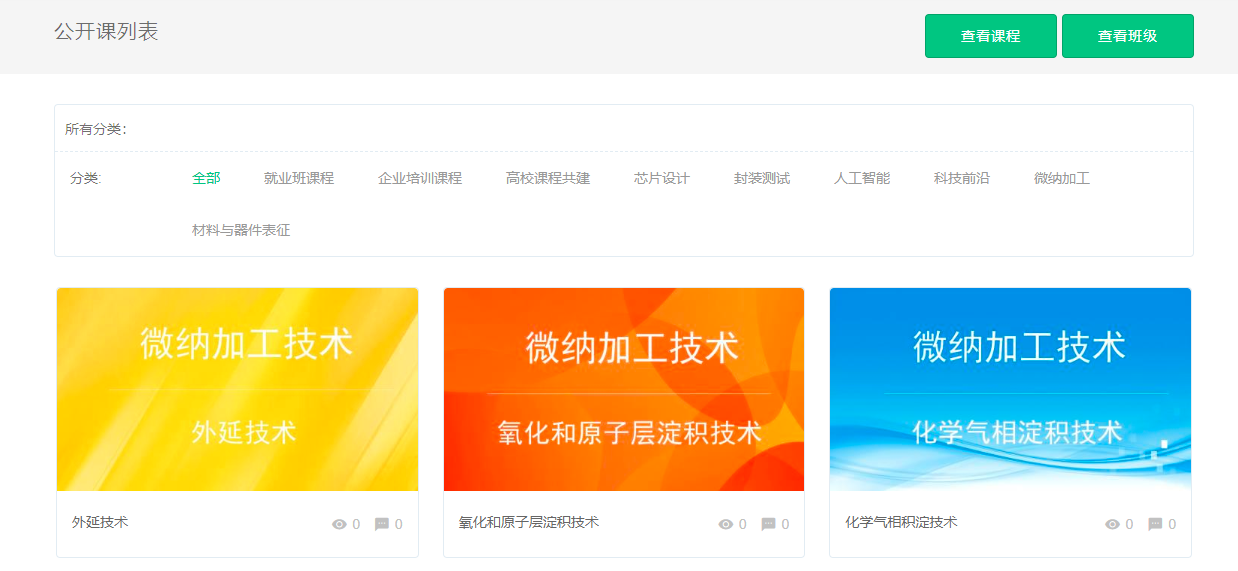Click the 所有分类: label
The height and width of the screenshot is (571, 1238).
[96, 129]
